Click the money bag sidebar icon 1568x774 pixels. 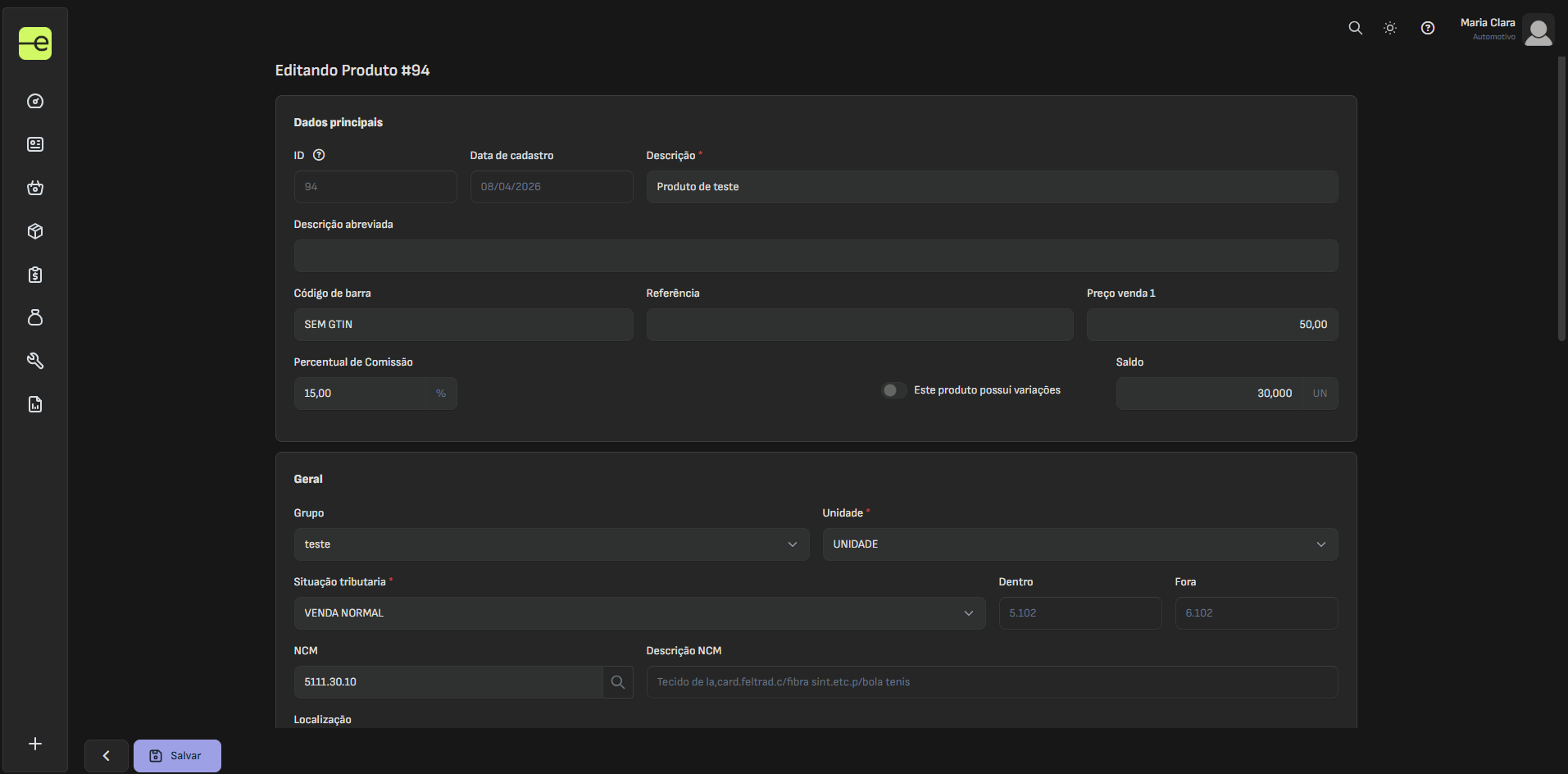35,317
